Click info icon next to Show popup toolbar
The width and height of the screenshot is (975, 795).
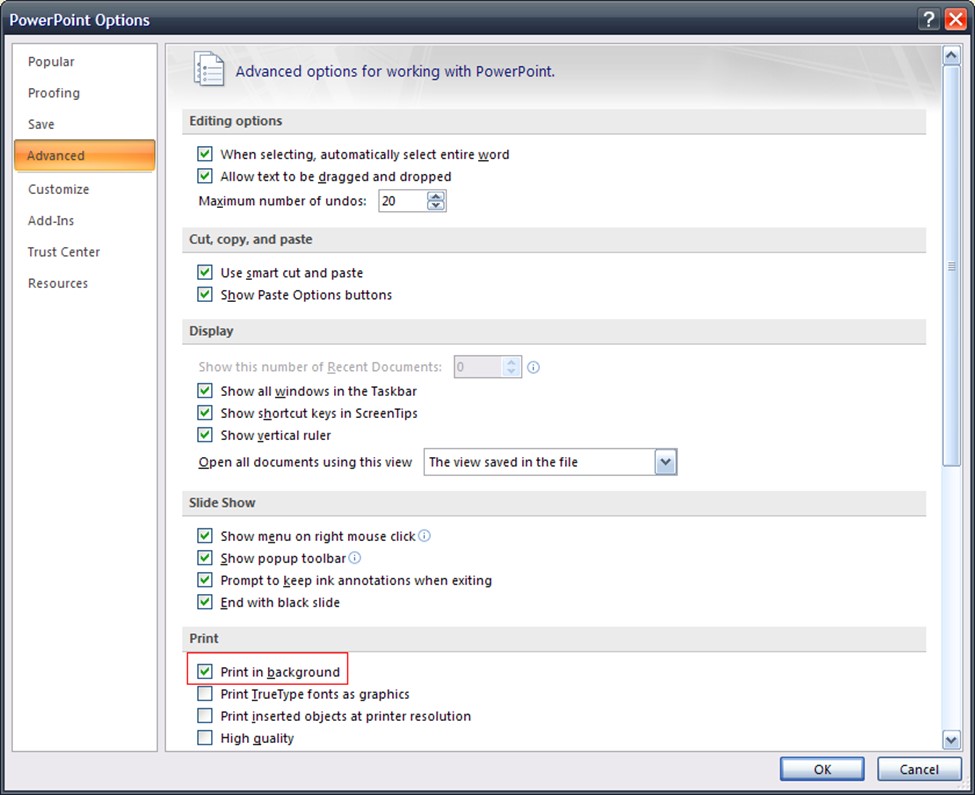tap(354, 558)
